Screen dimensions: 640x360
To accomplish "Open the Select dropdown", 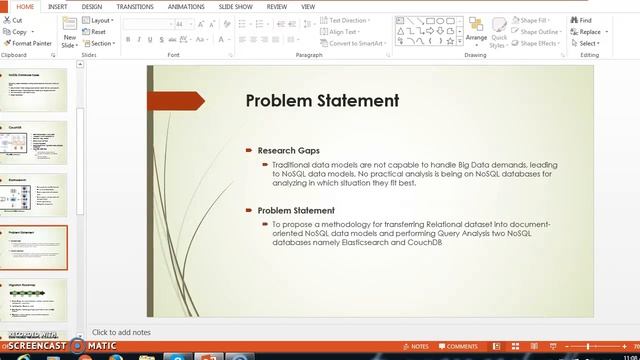I will pyautogui.click(x=585, y=43).
